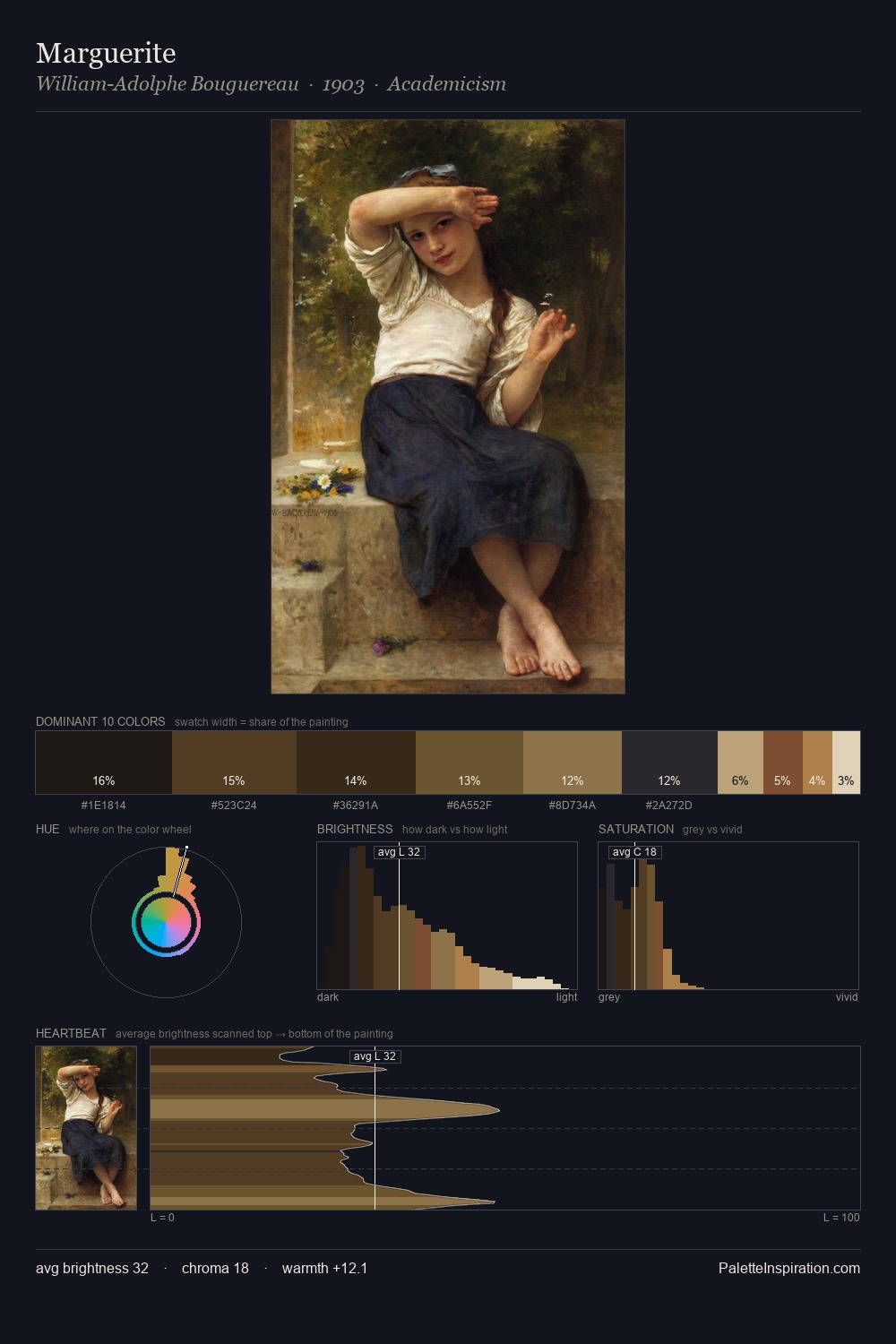The image size is (896, 1344).
Task: Click the 'grey' saturation axis label
Action: (609, 997)
